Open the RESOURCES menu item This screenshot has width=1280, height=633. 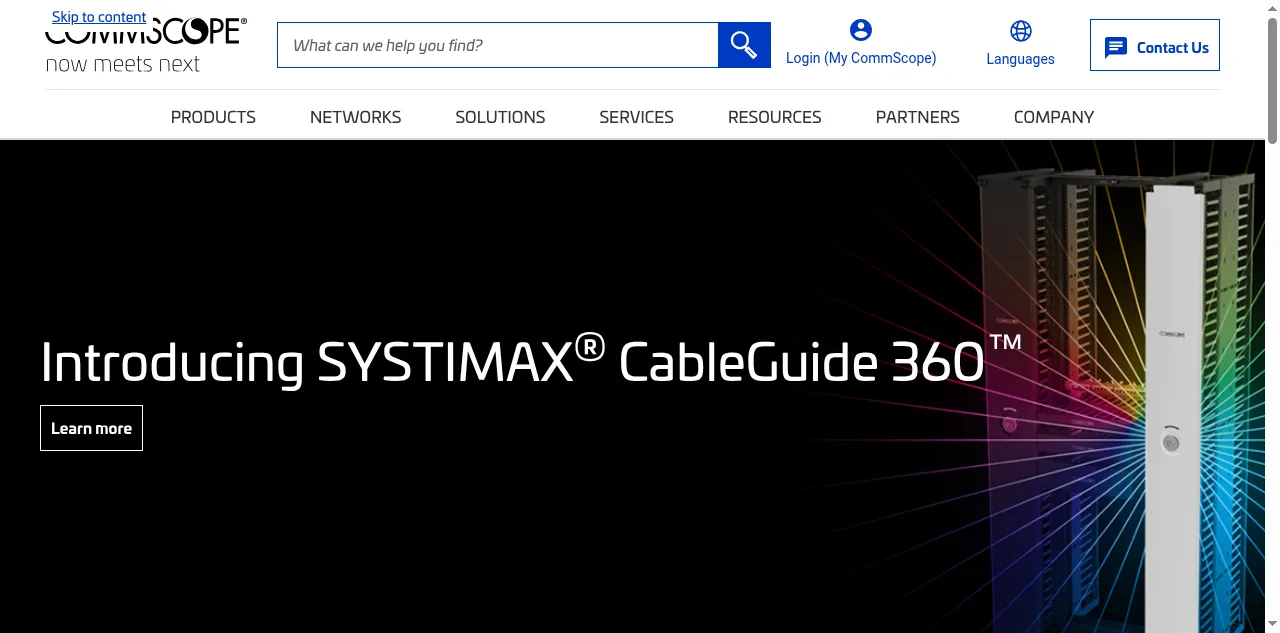coord(774,117)
